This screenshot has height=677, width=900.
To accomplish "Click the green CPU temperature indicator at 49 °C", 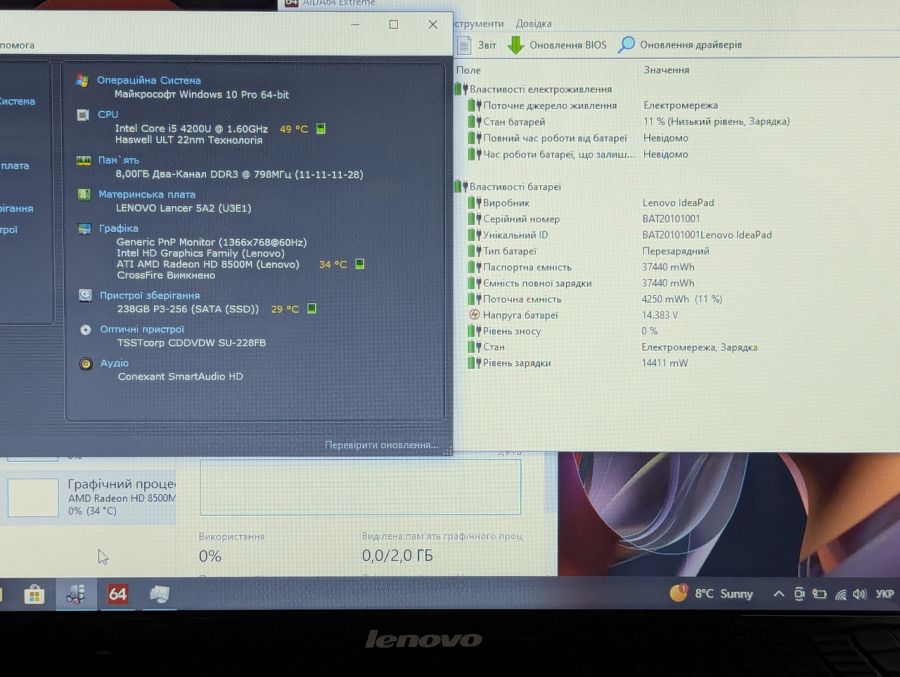I will [x=321, y=129].
